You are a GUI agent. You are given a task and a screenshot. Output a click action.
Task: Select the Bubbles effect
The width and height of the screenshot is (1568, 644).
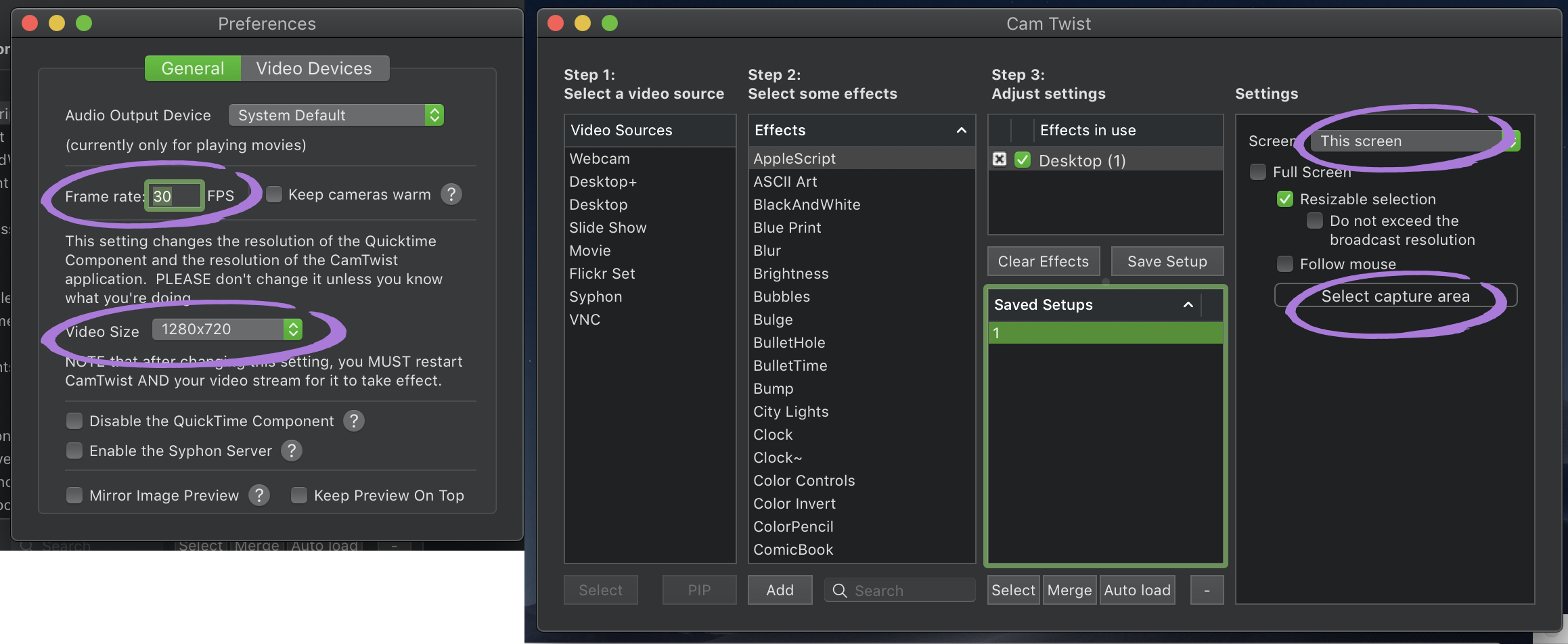coord(861,296)
